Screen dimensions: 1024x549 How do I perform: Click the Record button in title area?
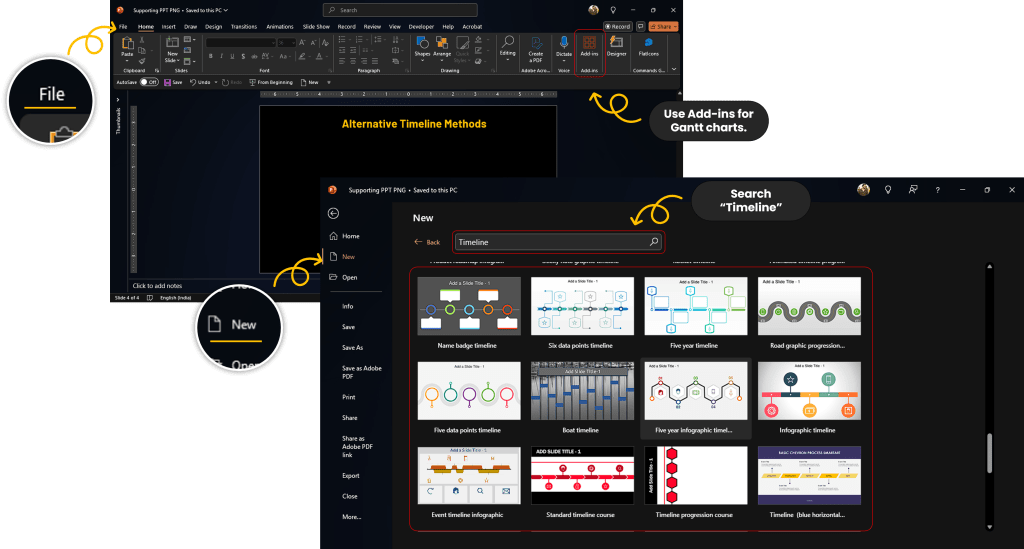(618, 26)
